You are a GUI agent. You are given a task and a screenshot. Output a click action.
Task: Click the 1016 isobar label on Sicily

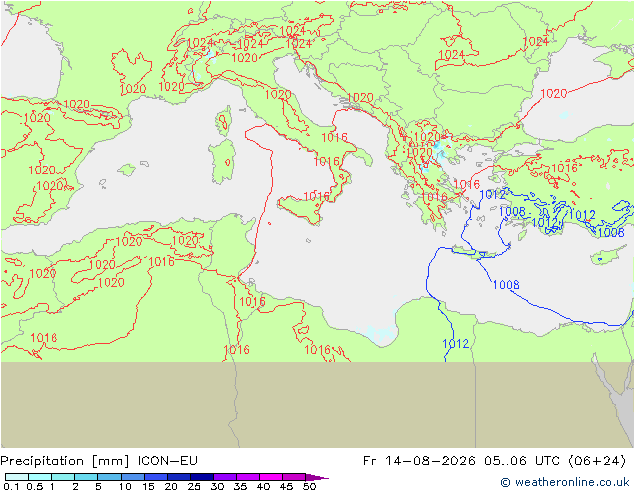click(317, 196)
